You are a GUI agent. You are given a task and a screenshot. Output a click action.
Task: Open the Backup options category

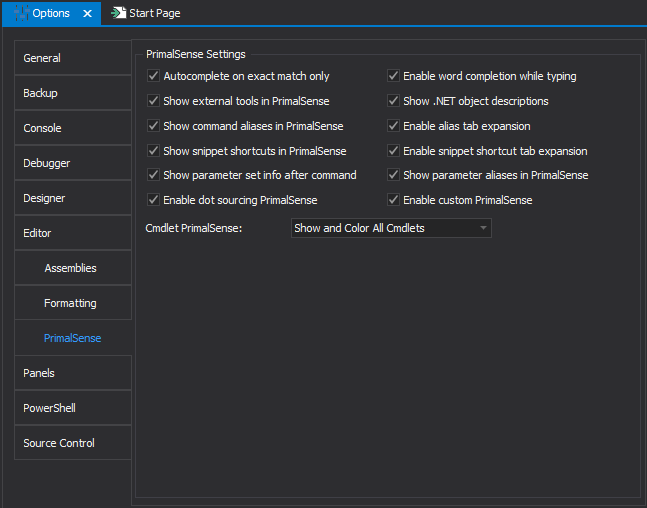[x=73, y=93]
